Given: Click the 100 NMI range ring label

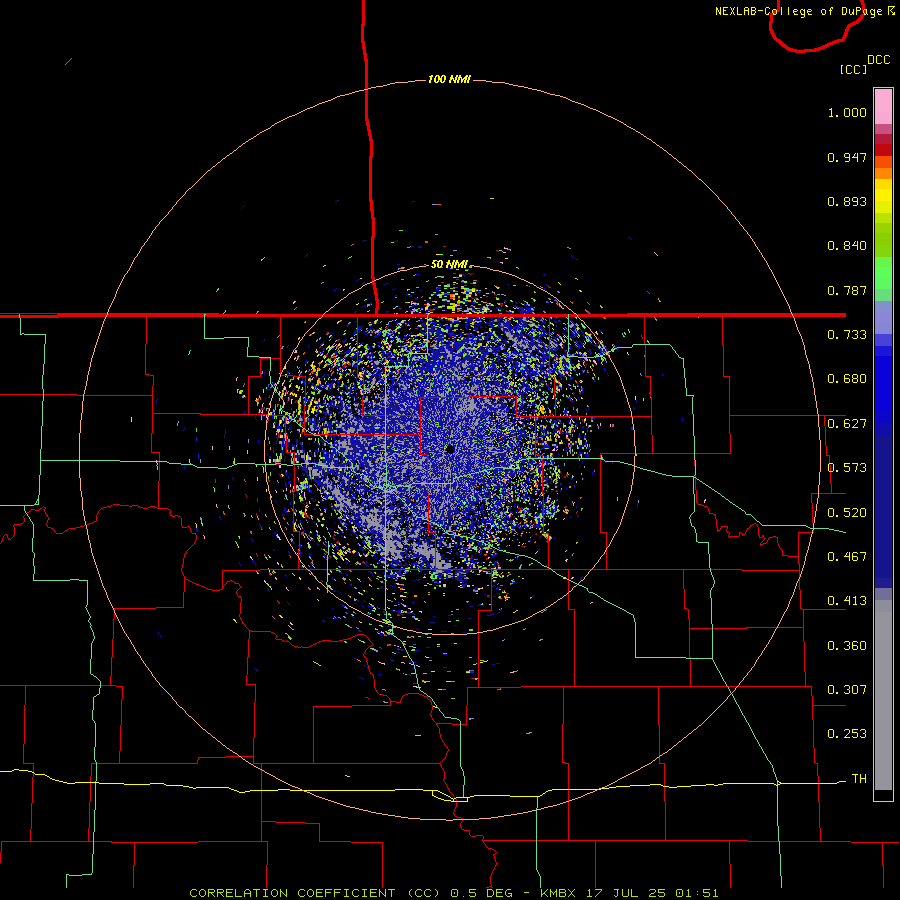Looking at the screenshot, I should 449,79.
